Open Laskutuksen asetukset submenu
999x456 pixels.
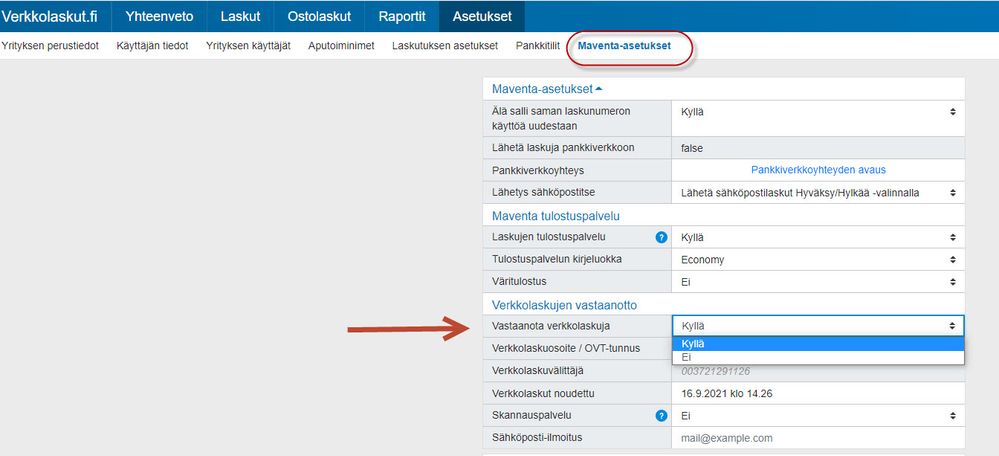click(x=447, y=46)
